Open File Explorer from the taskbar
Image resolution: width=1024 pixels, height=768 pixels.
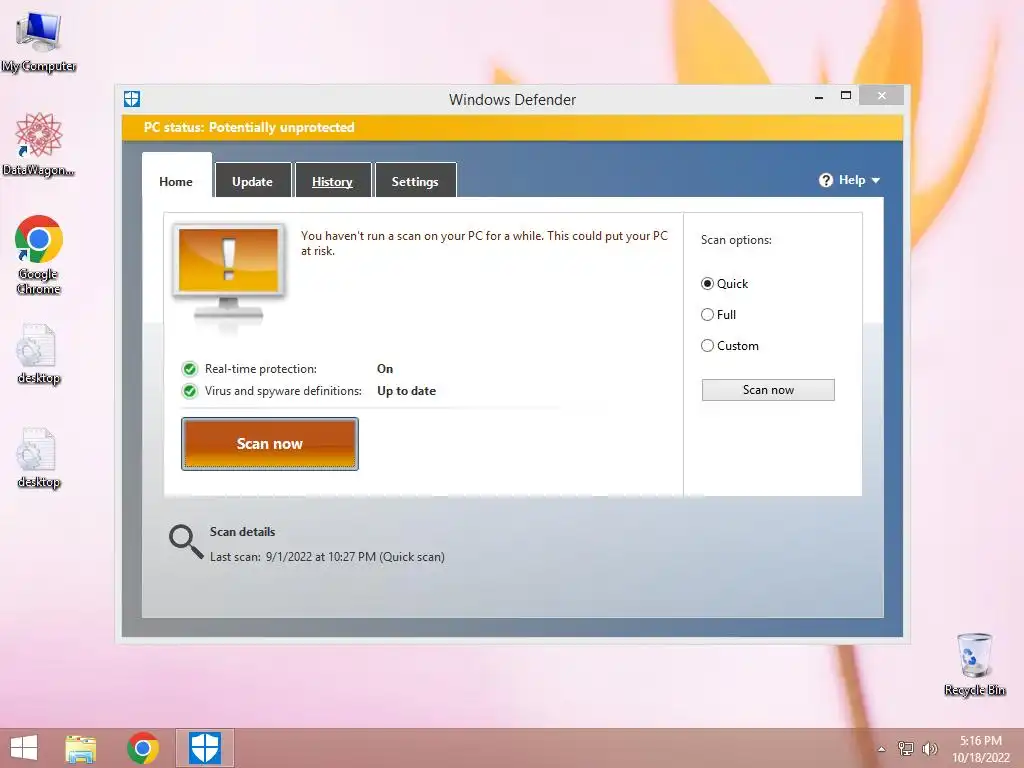coord(80,748)
